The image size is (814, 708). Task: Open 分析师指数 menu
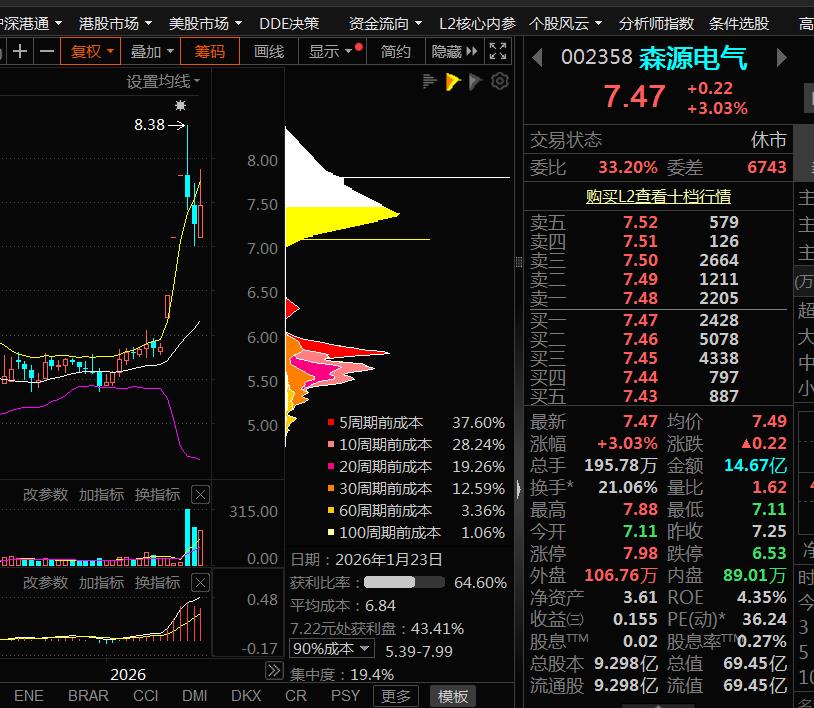(x=656, y=23)
